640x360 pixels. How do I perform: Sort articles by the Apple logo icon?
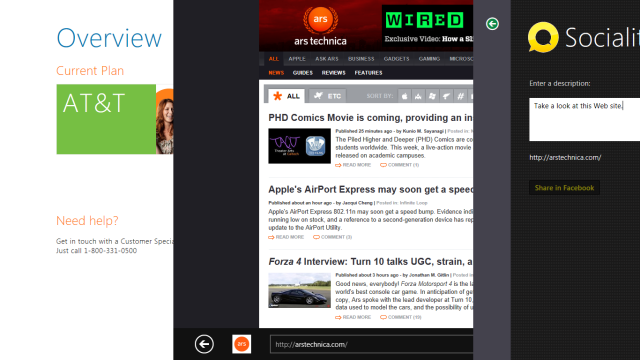pyautogui.click(x=404, y=96)
